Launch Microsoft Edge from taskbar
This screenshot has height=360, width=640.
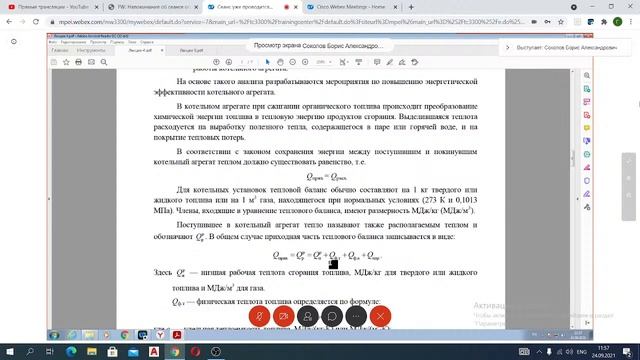click(x=71, y=351)
